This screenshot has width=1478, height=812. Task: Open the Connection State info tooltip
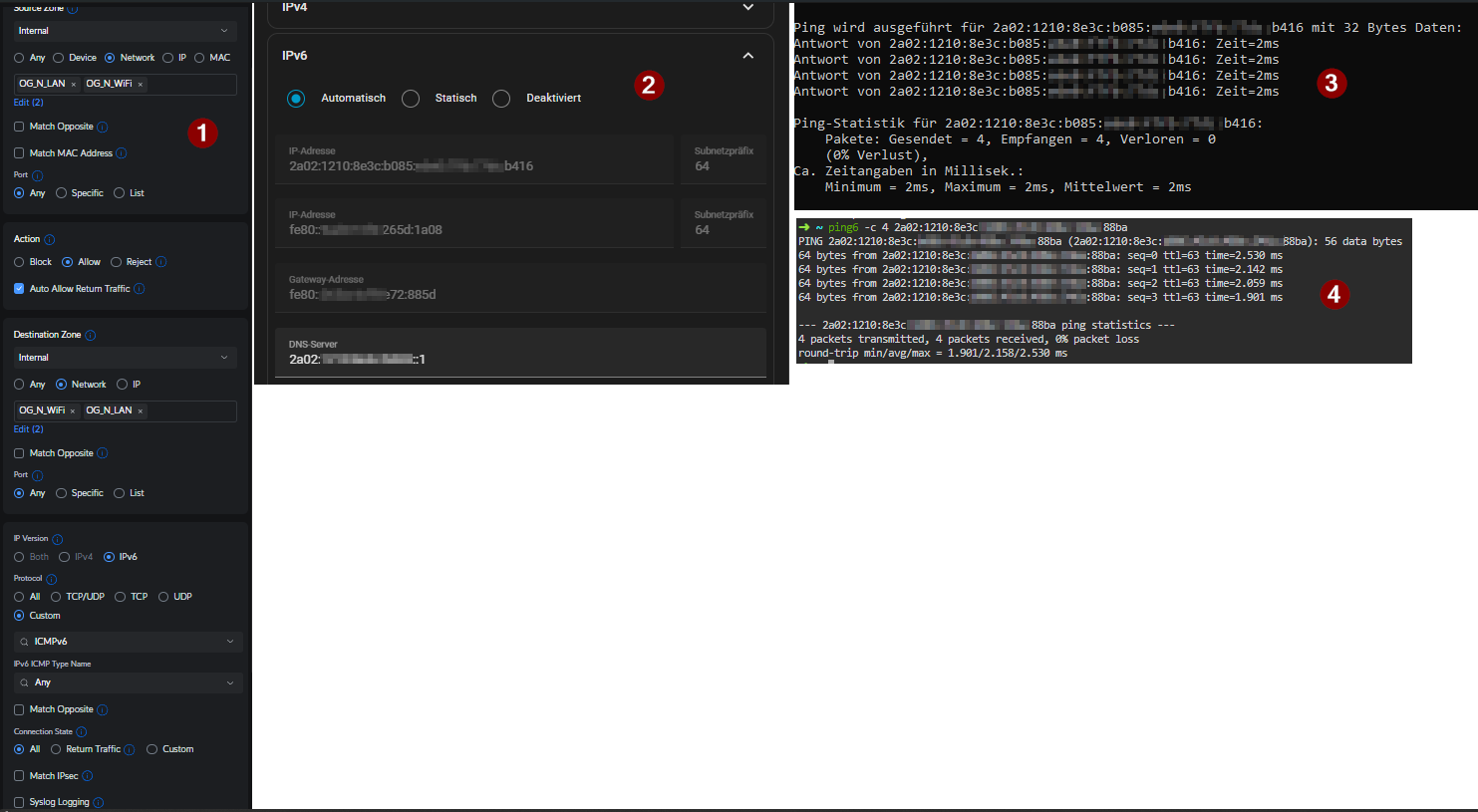[82, 732]
